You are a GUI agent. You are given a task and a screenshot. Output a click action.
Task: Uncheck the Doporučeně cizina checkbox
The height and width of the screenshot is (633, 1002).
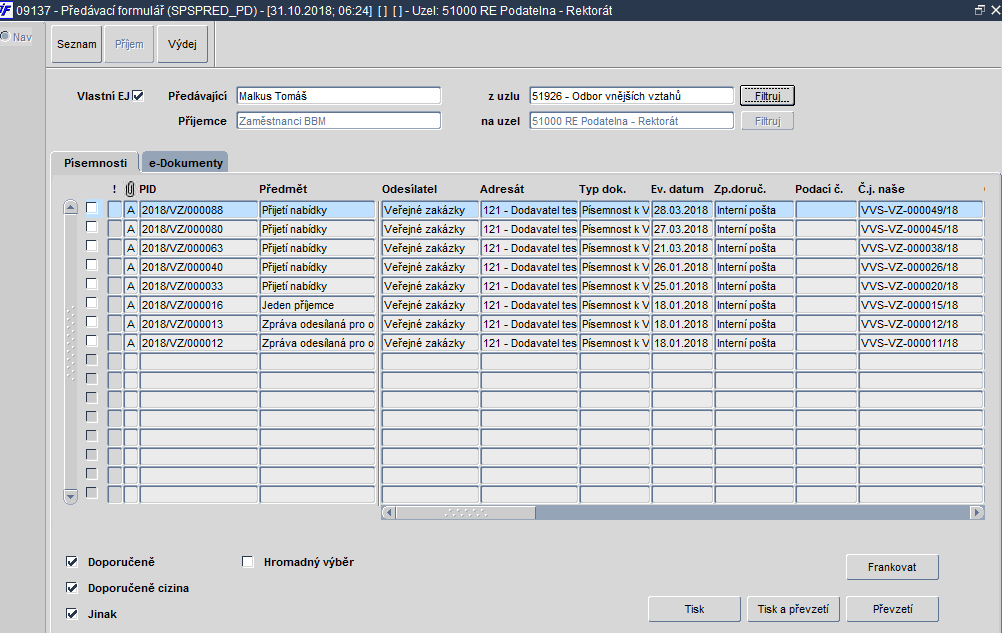pos(72,588)
